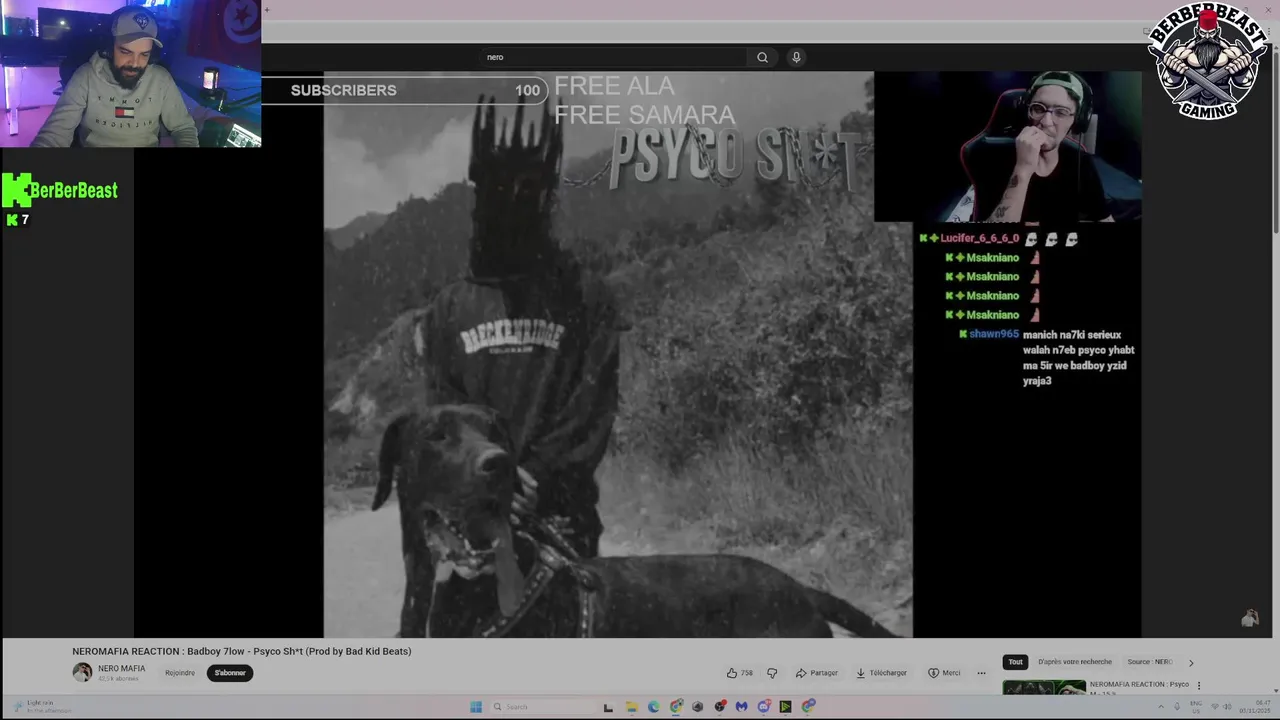Download the video via Télécharger
The image size is (1280, 720).
881,673
